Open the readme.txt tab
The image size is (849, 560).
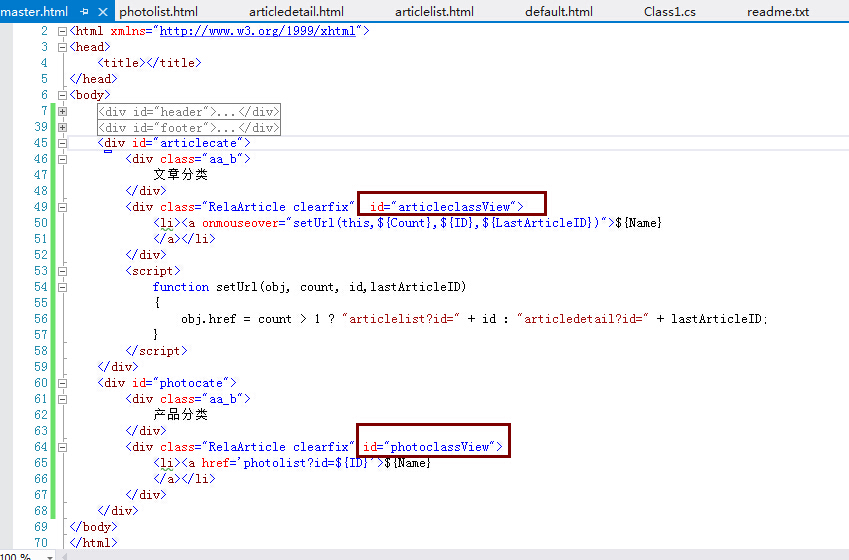778,11
